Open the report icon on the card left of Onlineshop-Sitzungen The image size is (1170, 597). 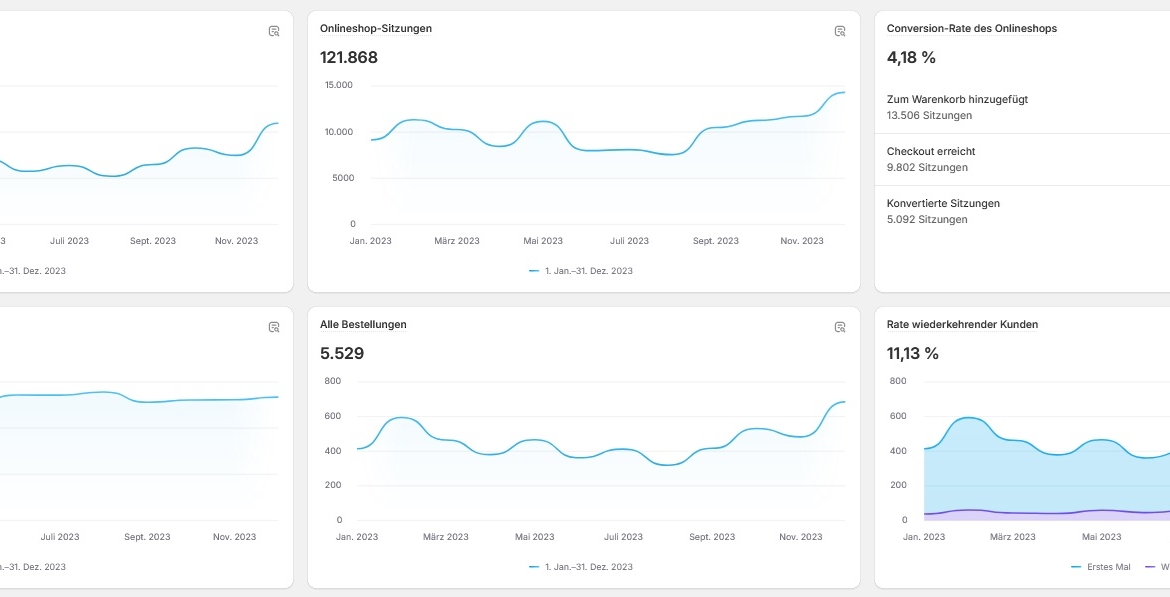coord(274,31)
